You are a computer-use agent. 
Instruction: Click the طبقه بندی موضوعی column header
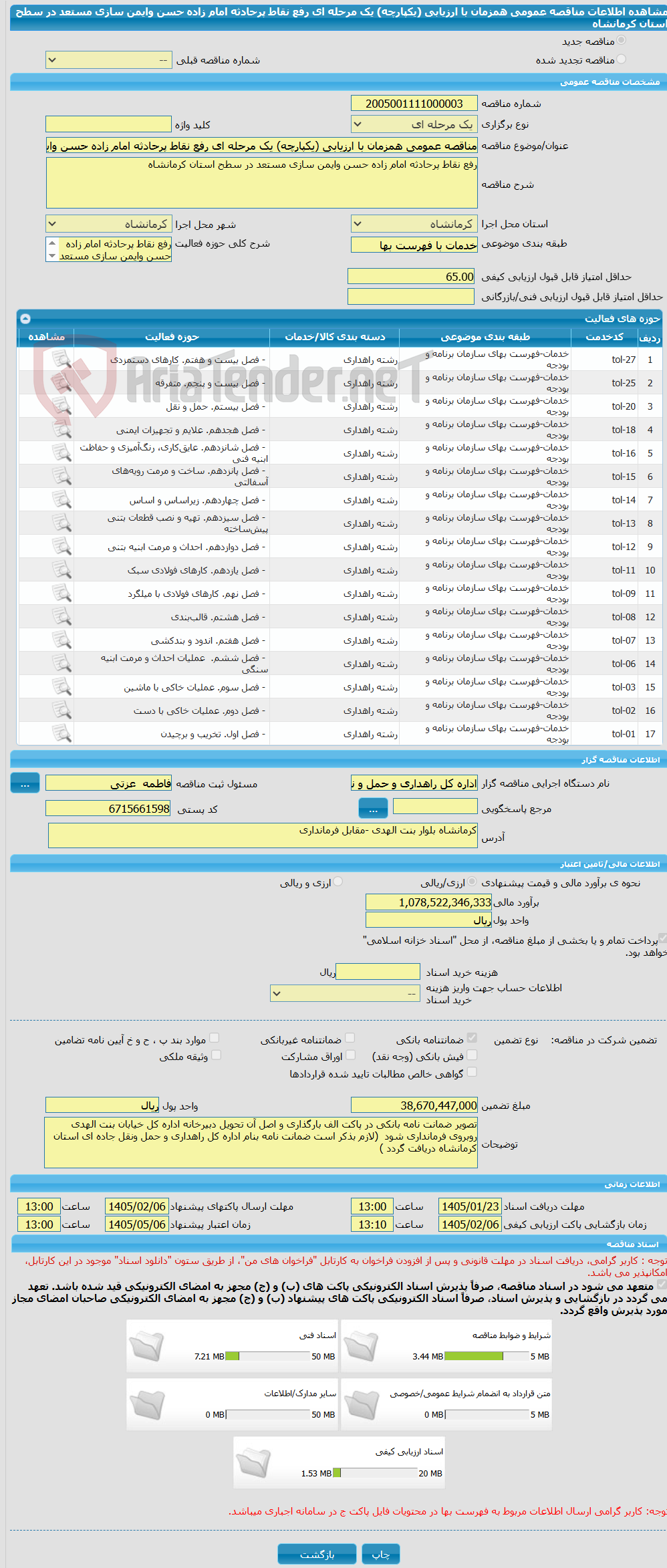(485, 337)
